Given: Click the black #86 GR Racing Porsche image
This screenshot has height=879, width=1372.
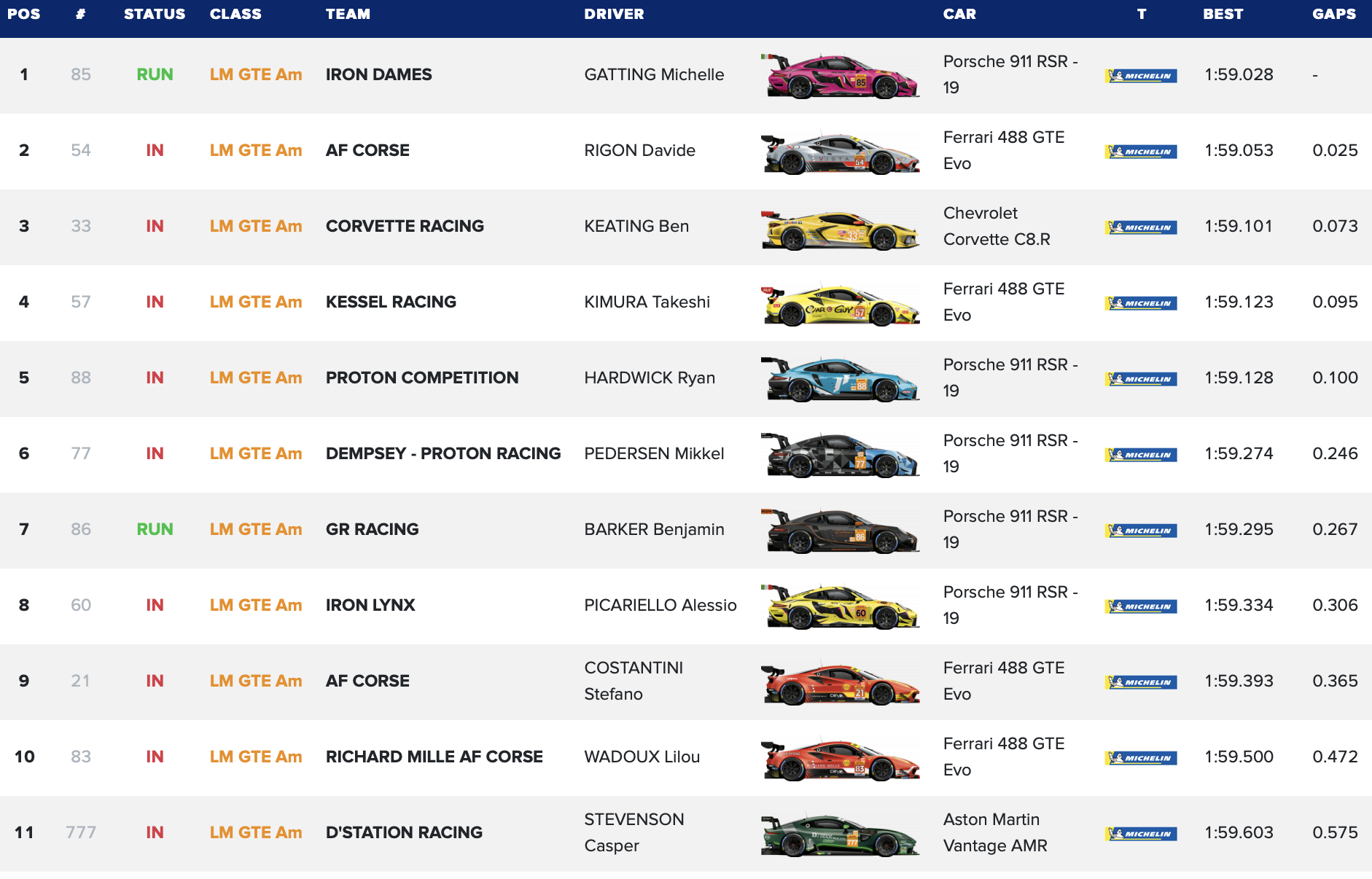Looking at the screenshot, I should click(841, 530).
